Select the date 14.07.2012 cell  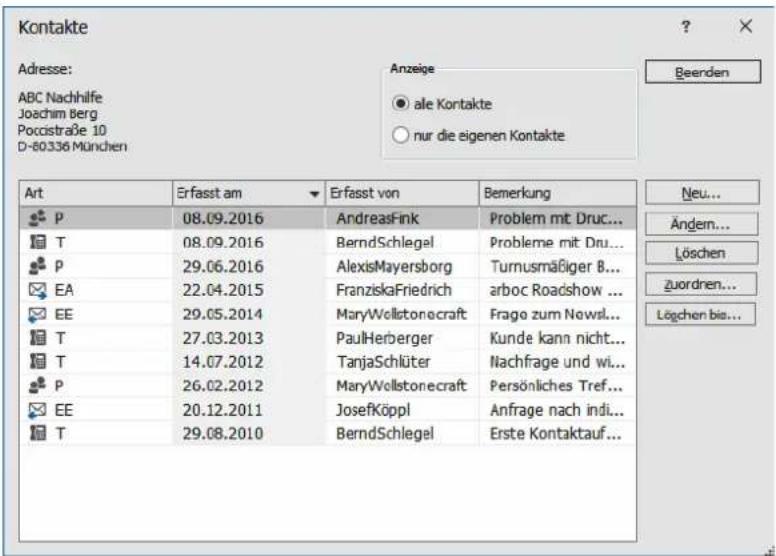[223, 362]
